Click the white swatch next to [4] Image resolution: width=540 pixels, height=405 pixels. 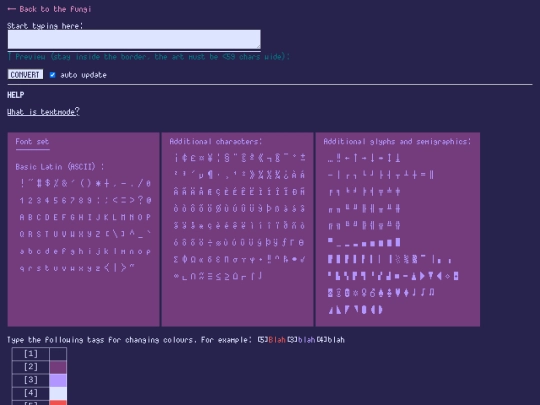coord(58,393)
